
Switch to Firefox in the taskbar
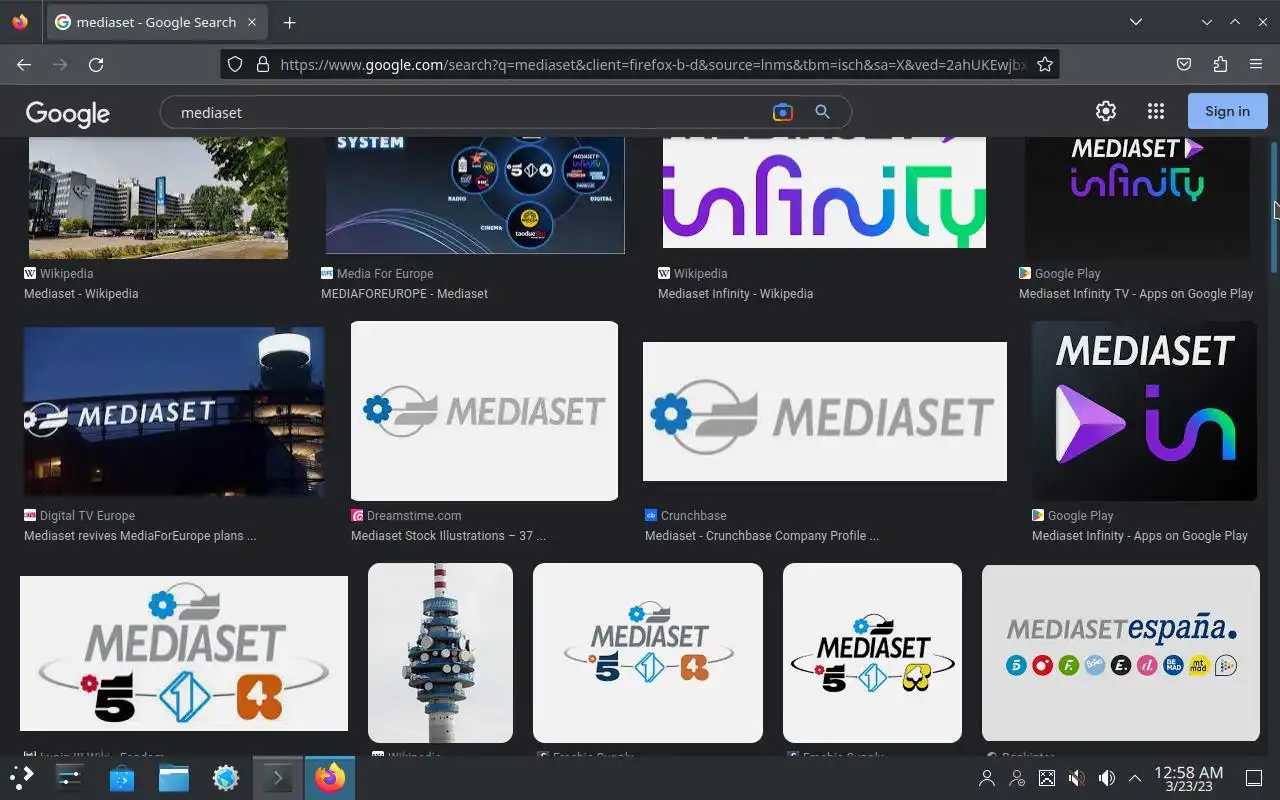pyautogui.click(x=330, y=777)
